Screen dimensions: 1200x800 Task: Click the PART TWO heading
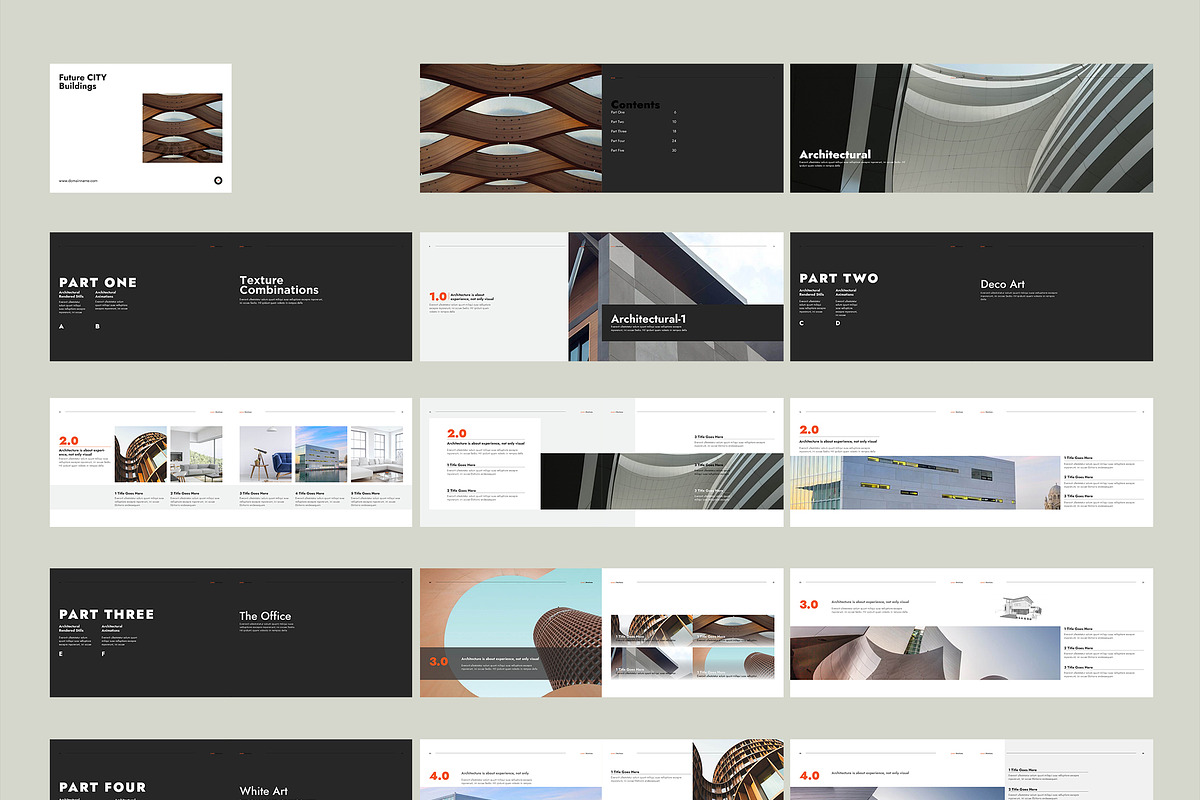pyautogui.click(x=839, y=278)
